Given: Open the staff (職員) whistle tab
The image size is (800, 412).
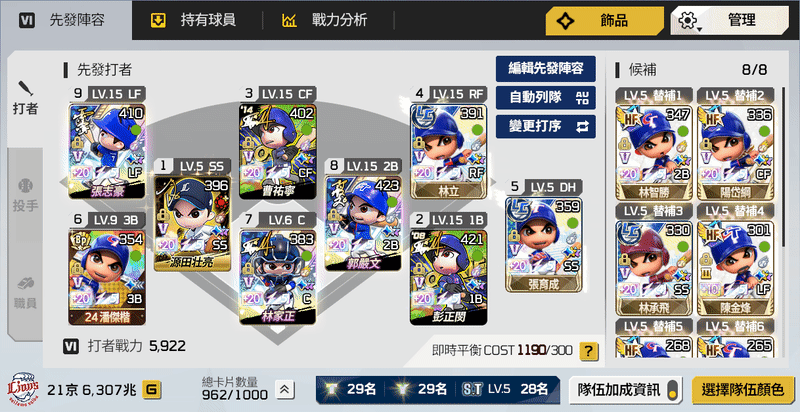Looking at the screenshot, I should click(25, 293).
